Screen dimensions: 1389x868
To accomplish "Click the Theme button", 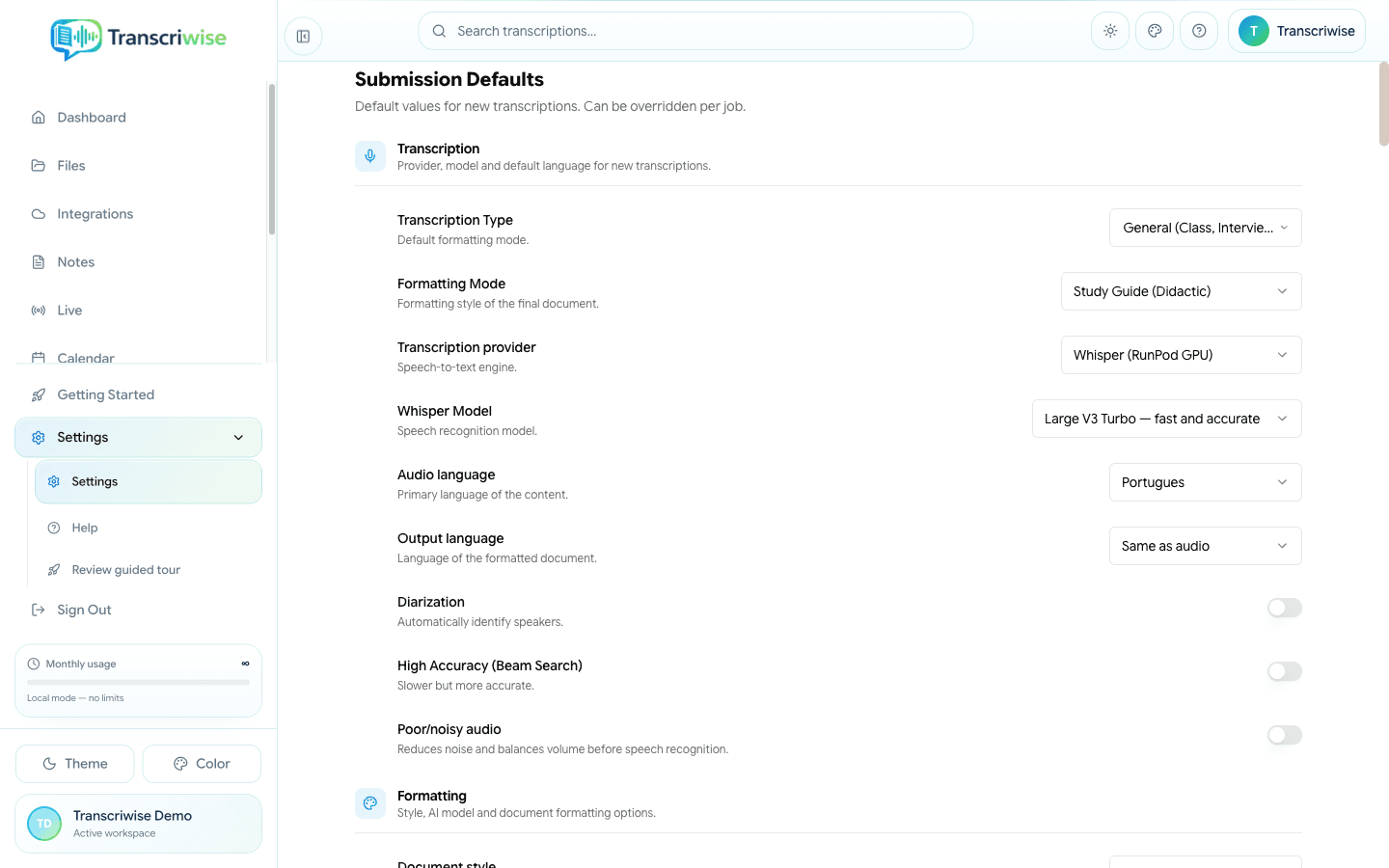I will (75, 764).
